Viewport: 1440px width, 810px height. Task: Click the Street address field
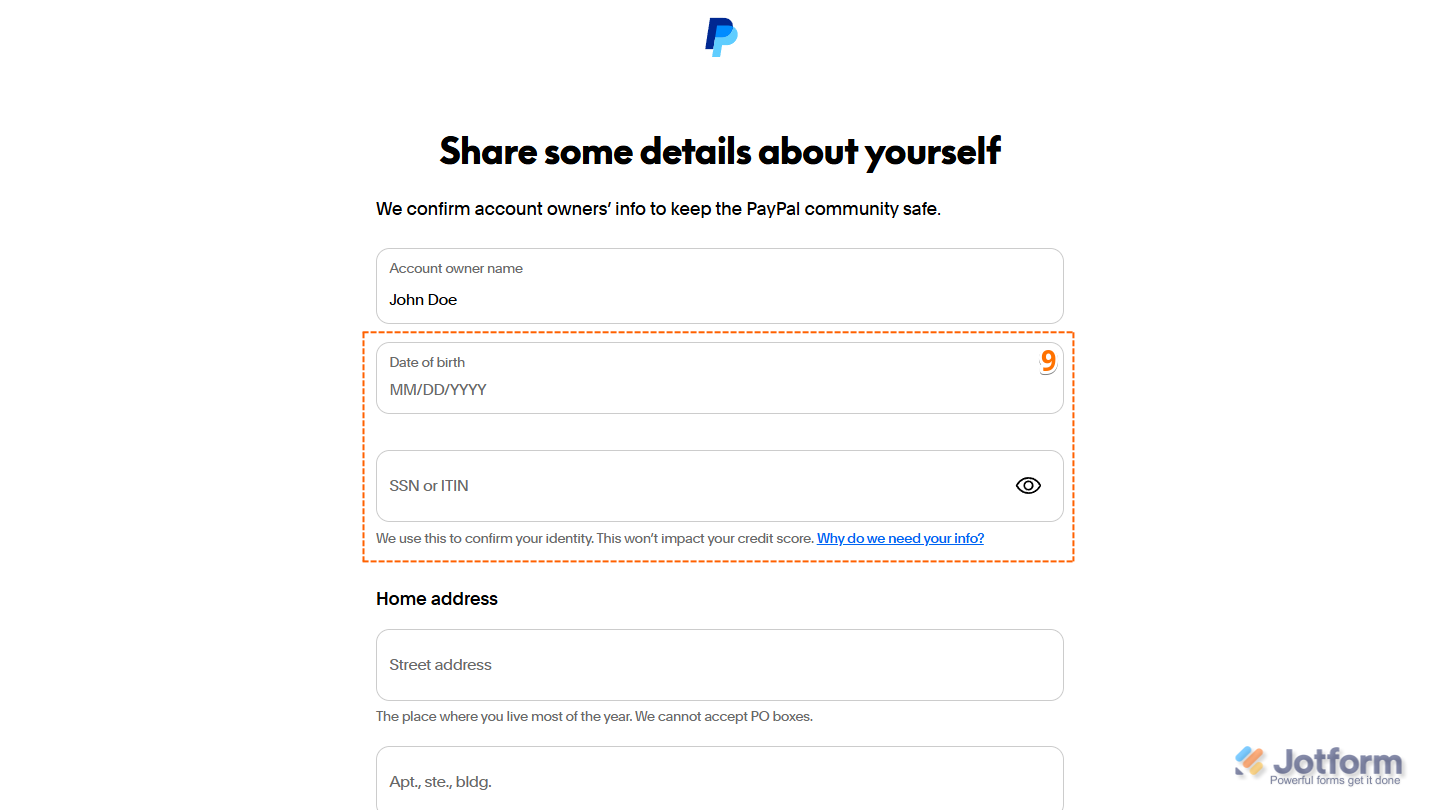(x=719, y=665)
